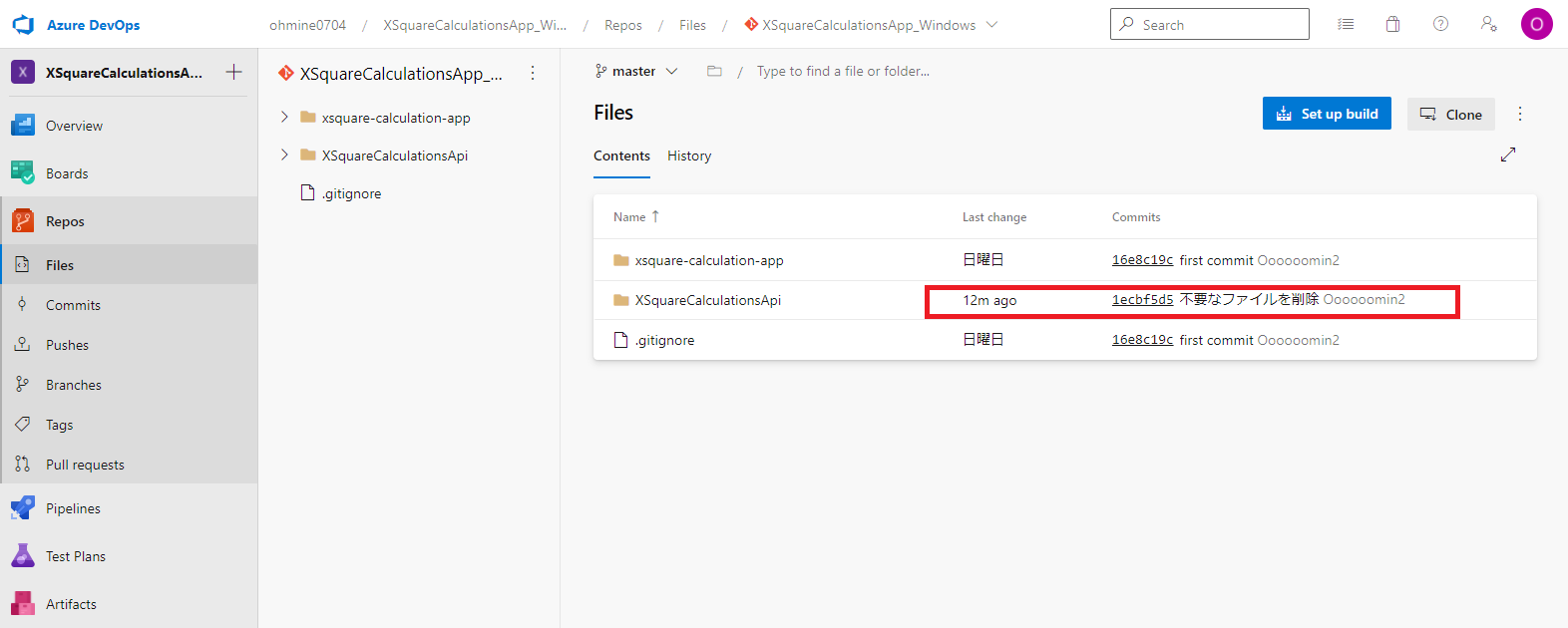
Task: Select XSquareCalculationsApi tree item
Action: 394,156
